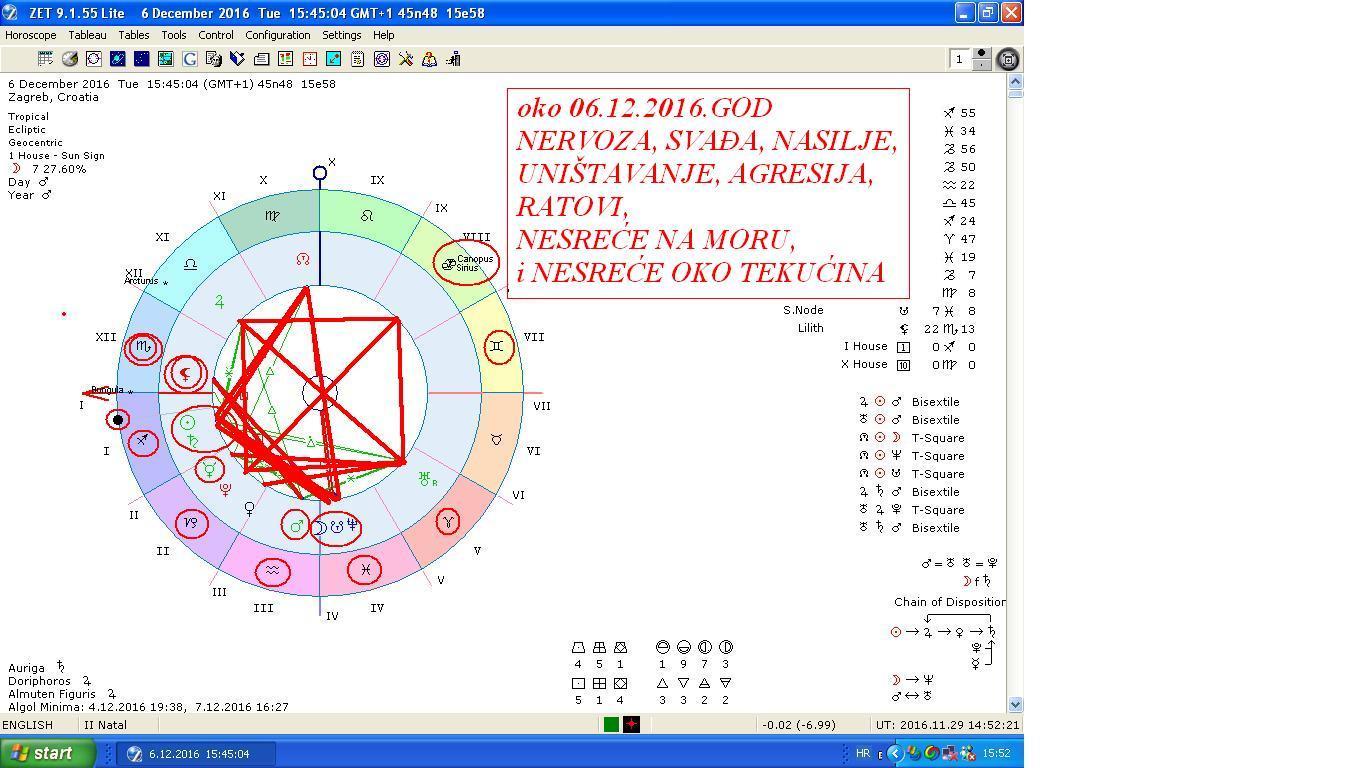
Task: Open the starry sky map icon
Action: [141, 59]
